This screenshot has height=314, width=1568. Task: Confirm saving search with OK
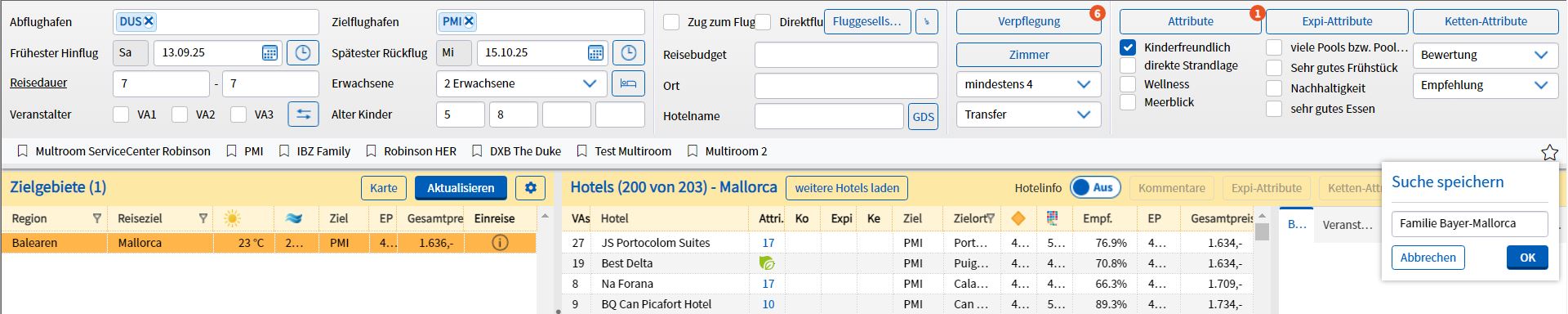pos(1527,258)
